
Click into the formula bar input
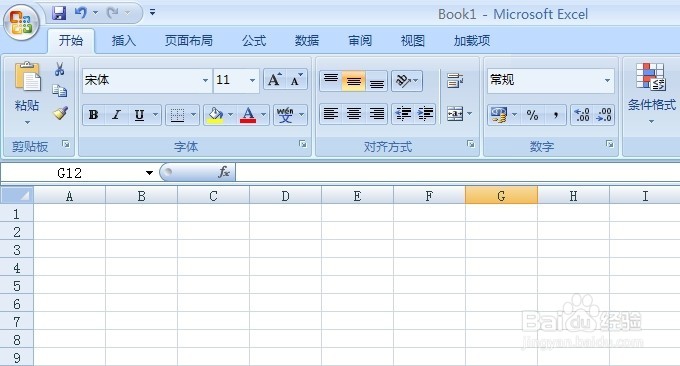(x=458, y=173)
